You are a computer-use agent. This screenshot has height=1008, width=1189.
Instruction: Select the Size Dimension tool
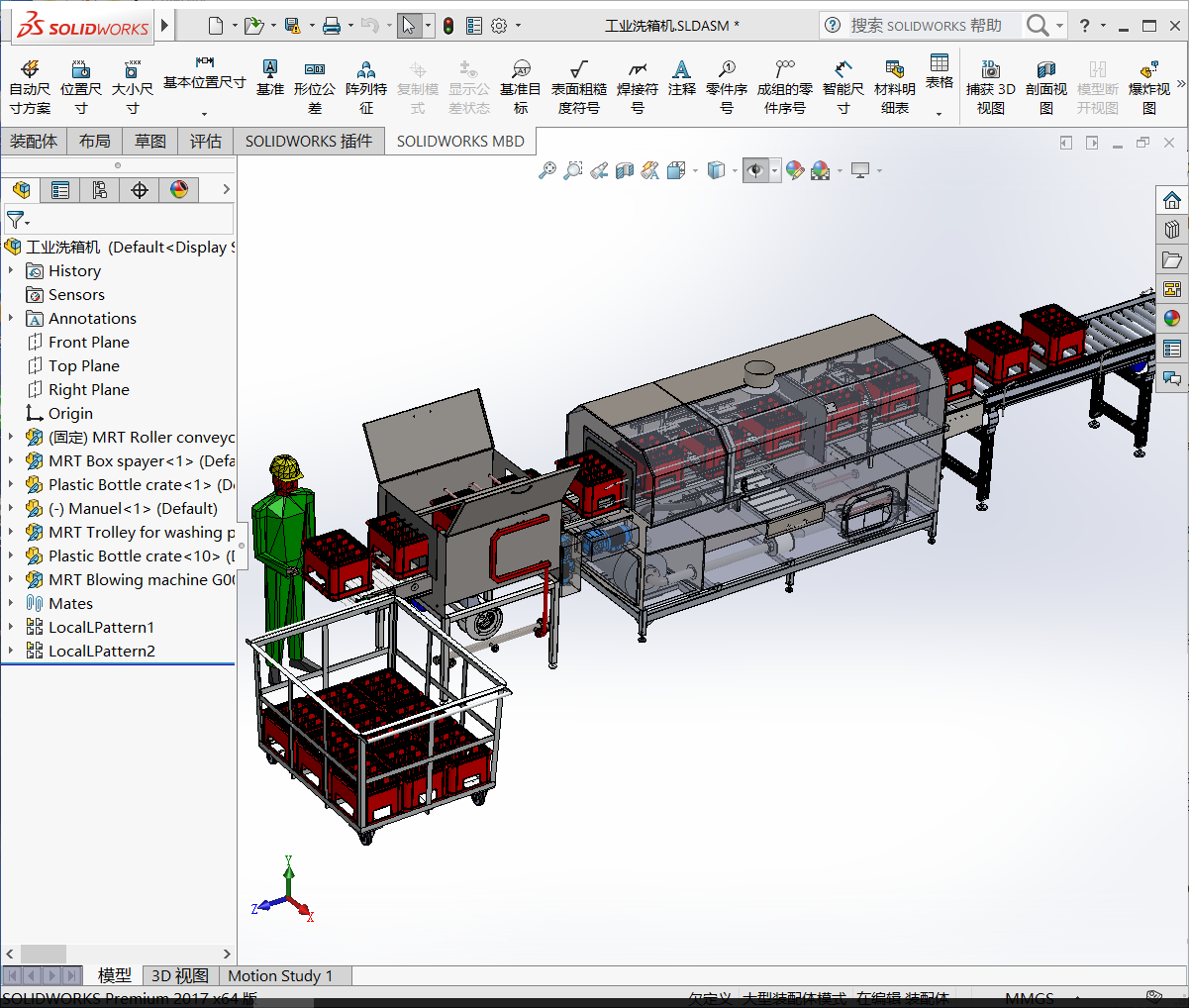point(132,86)
